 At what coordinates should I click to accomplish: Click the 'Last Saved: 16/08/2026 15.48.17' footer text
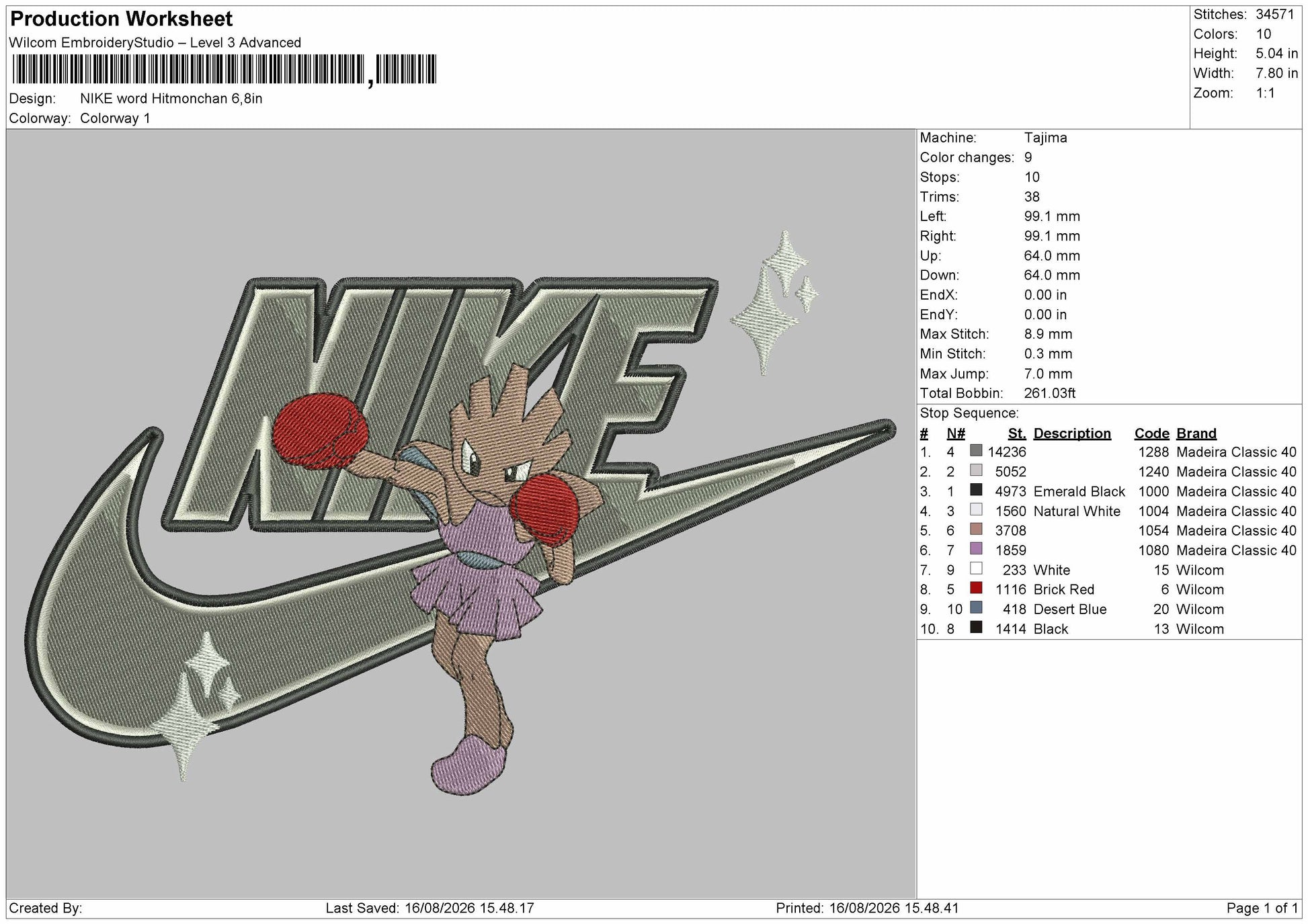click(x=430, y=909)
